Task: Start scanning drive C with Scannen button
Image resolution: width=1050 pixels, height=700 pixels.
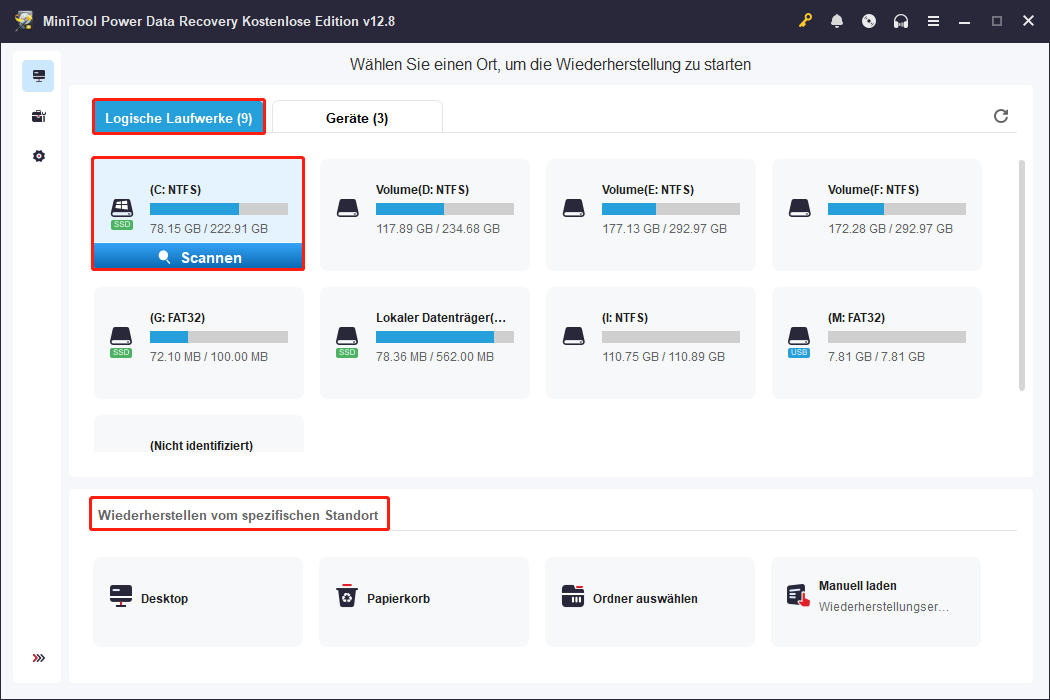Action: tap(197, 257)
